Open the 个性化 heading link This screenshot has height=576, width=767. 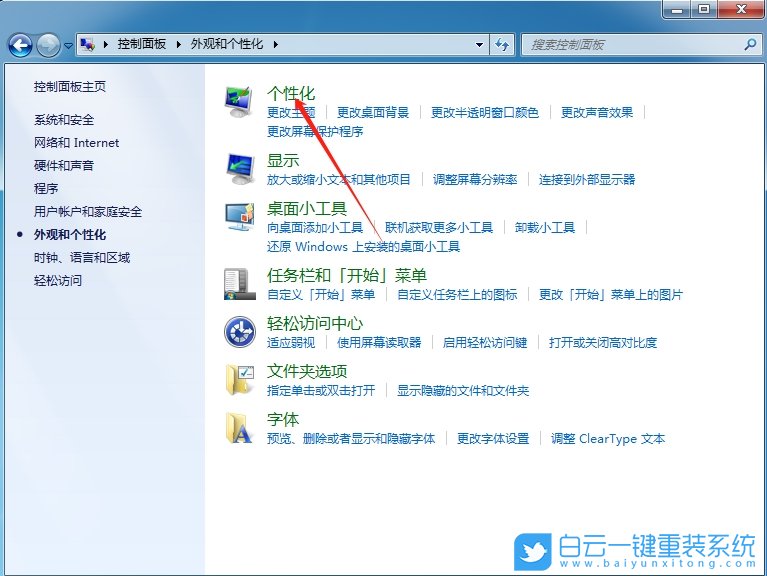point(291,93)
